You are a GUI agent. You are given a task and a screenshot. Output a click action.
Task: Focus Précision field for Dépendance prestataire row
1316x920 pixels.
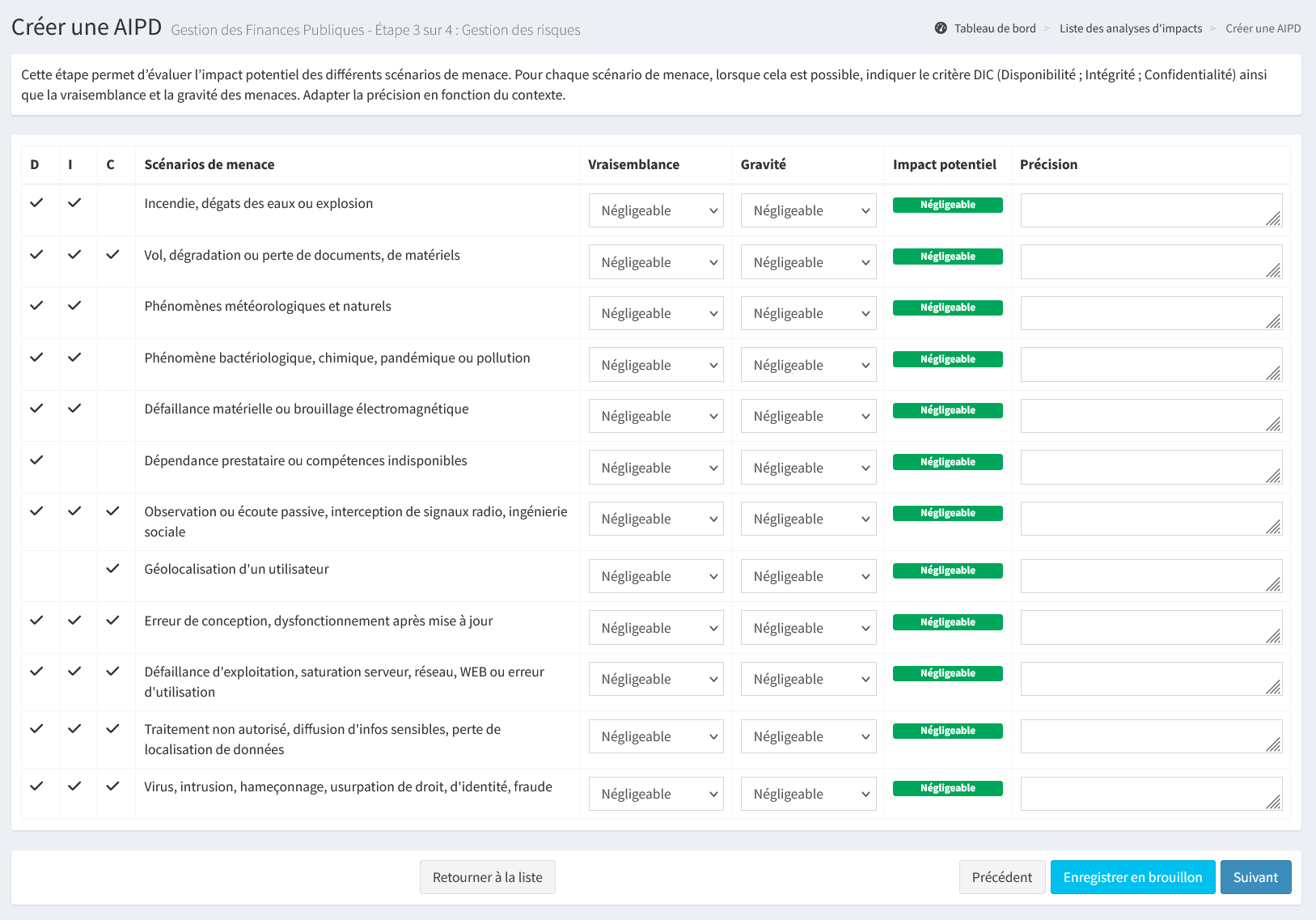pyautogui.click(x=1151, y=468)
